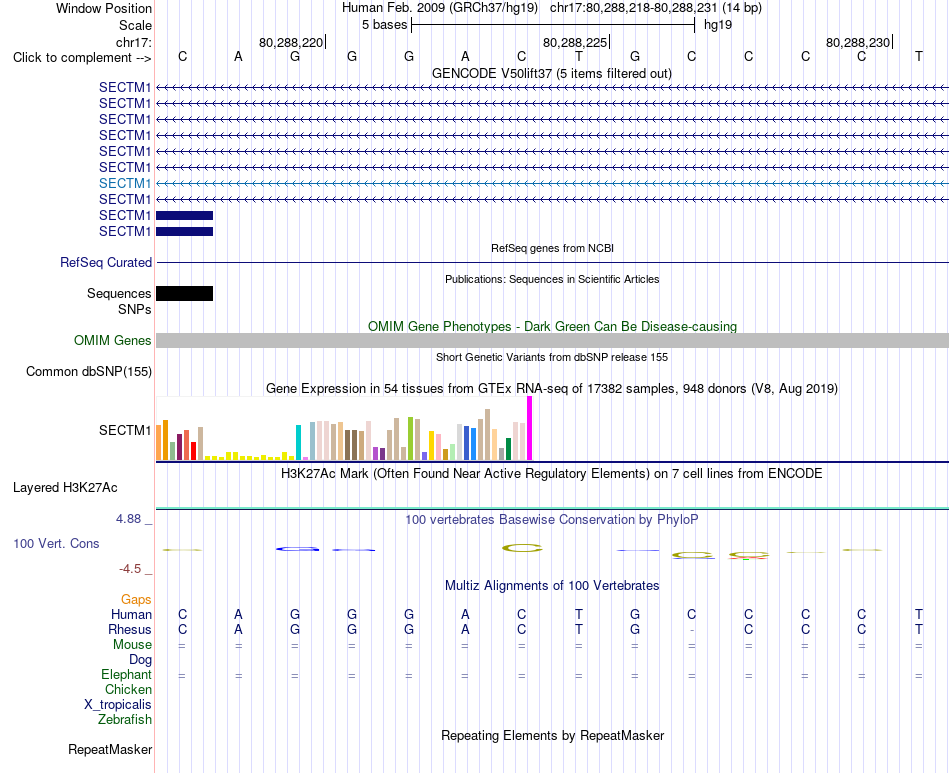This screenshot has width=950, height=773.
Task: Click the 4.88 upper conservation scale value
Action: click(128, 519)
